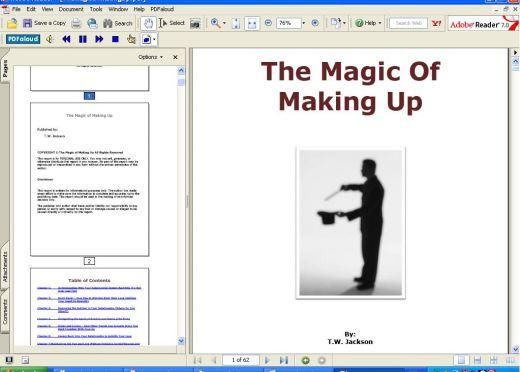Select the page 2 thumbnail
The image size is (520, 372).
[x=89, y=179]
